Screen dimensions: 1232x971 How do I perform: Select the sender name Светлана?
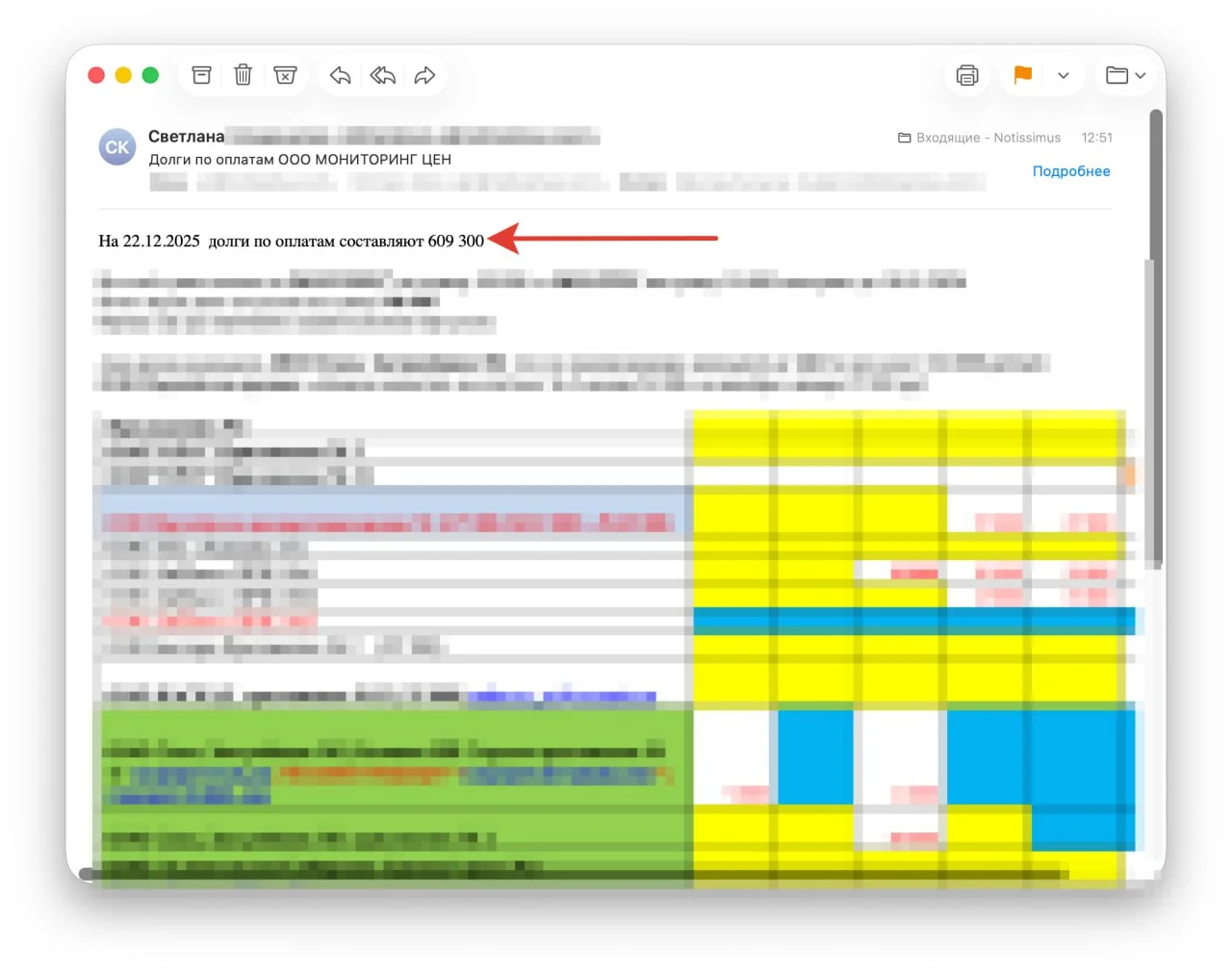(186, 137)
